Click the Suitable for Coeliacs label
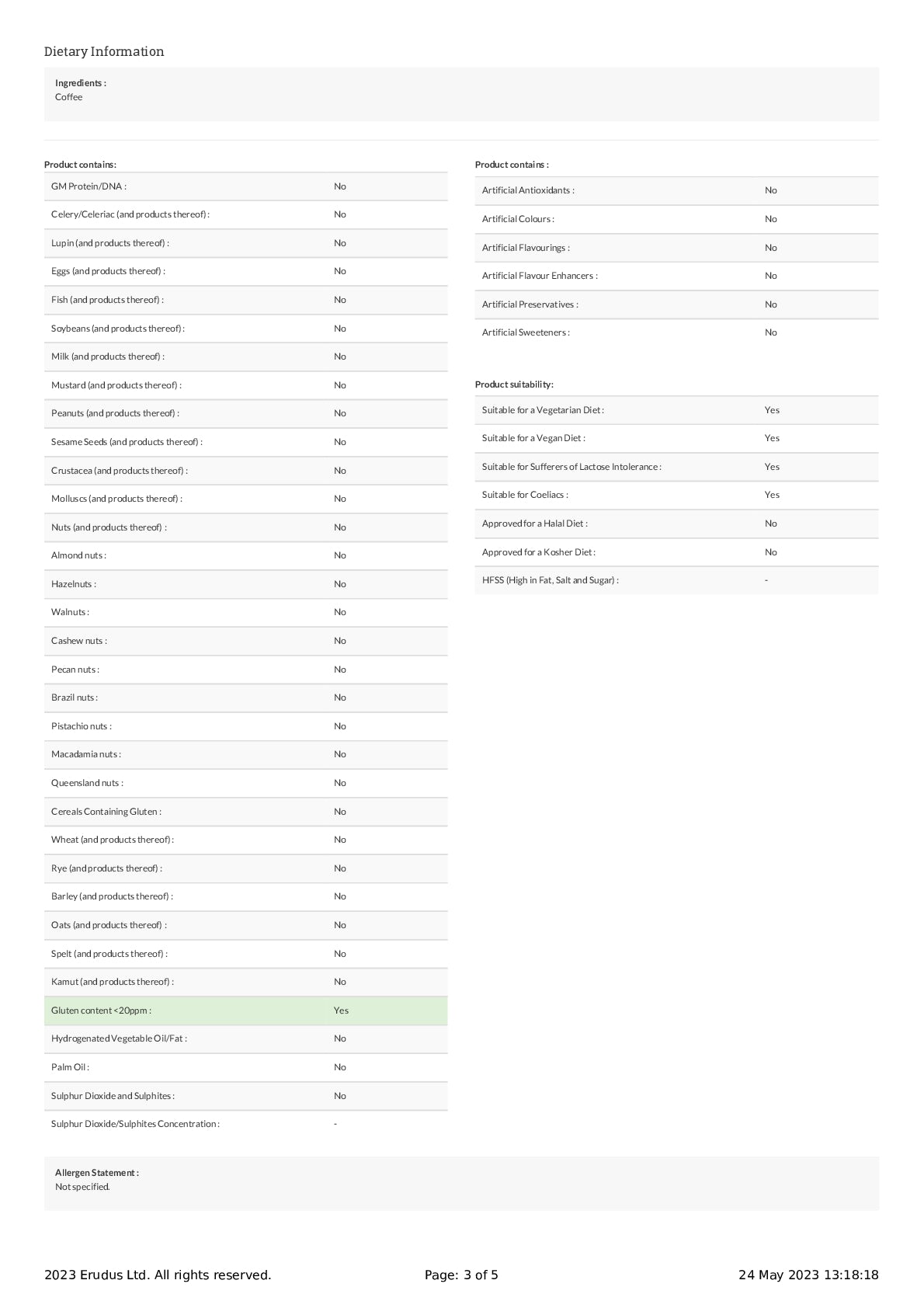The image size is (924, 1308). coord(525,495)
